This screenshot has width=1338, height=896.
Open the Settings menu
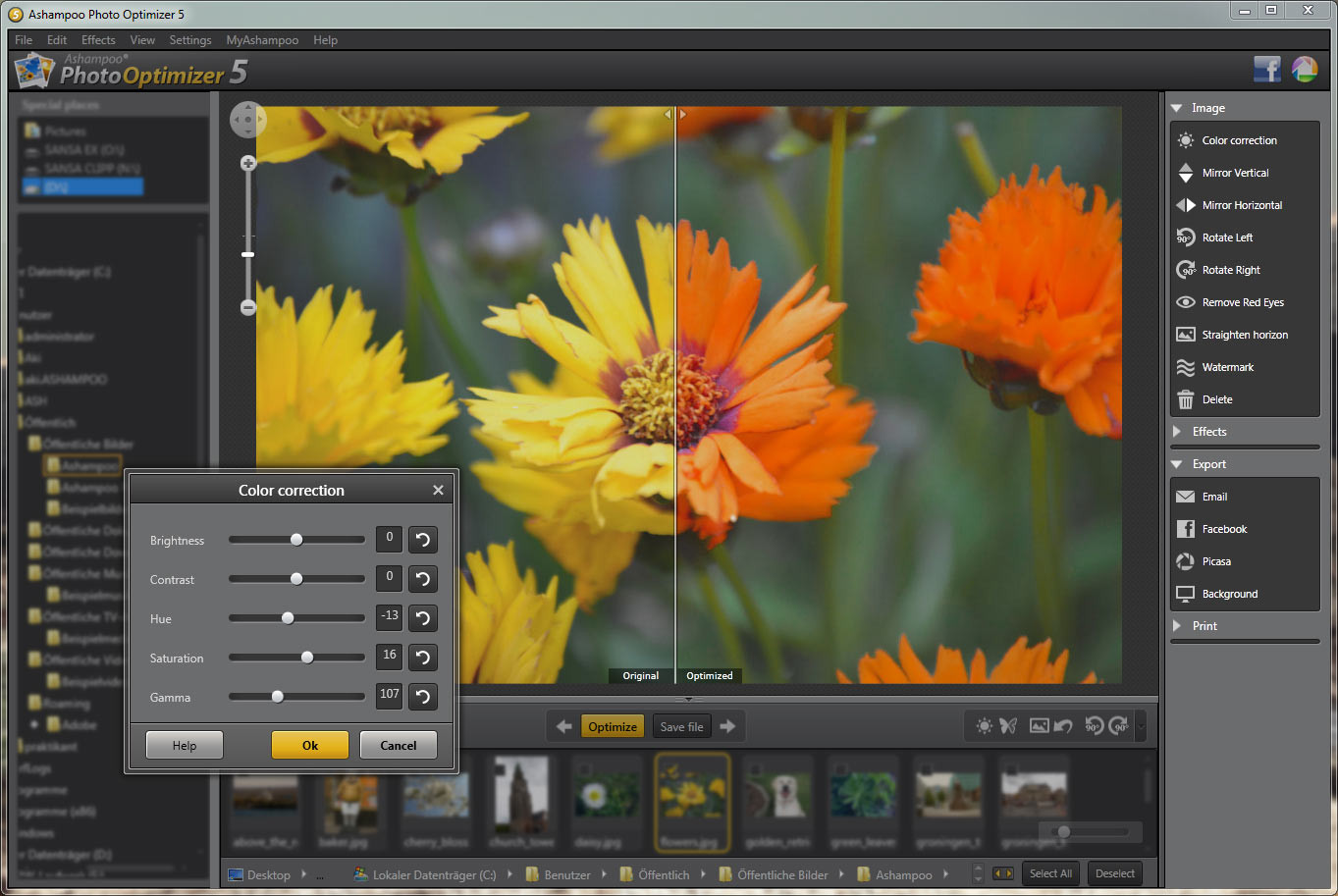click(189, 40)
